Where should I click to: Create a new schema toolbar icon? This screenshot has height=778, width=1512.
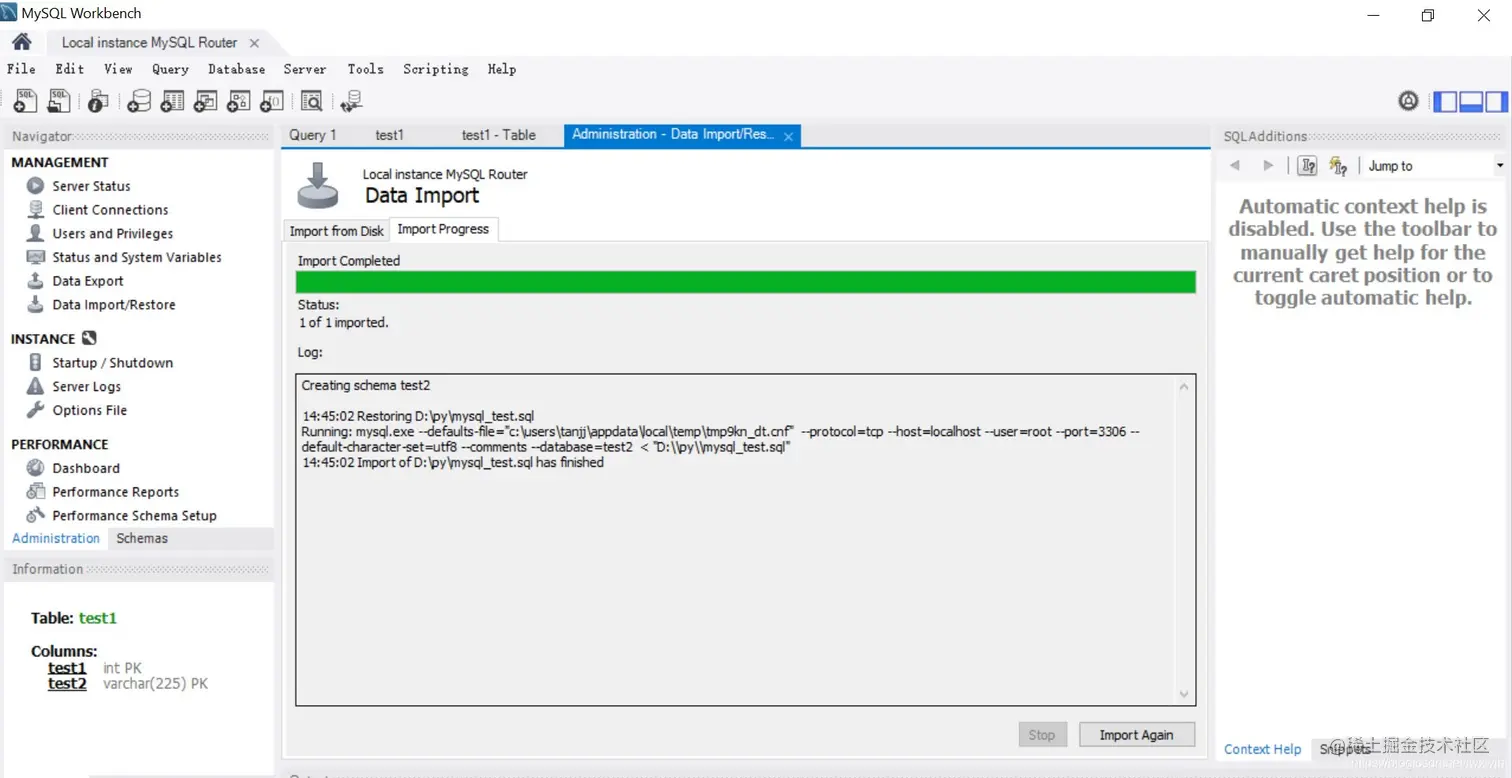point(139,101)
